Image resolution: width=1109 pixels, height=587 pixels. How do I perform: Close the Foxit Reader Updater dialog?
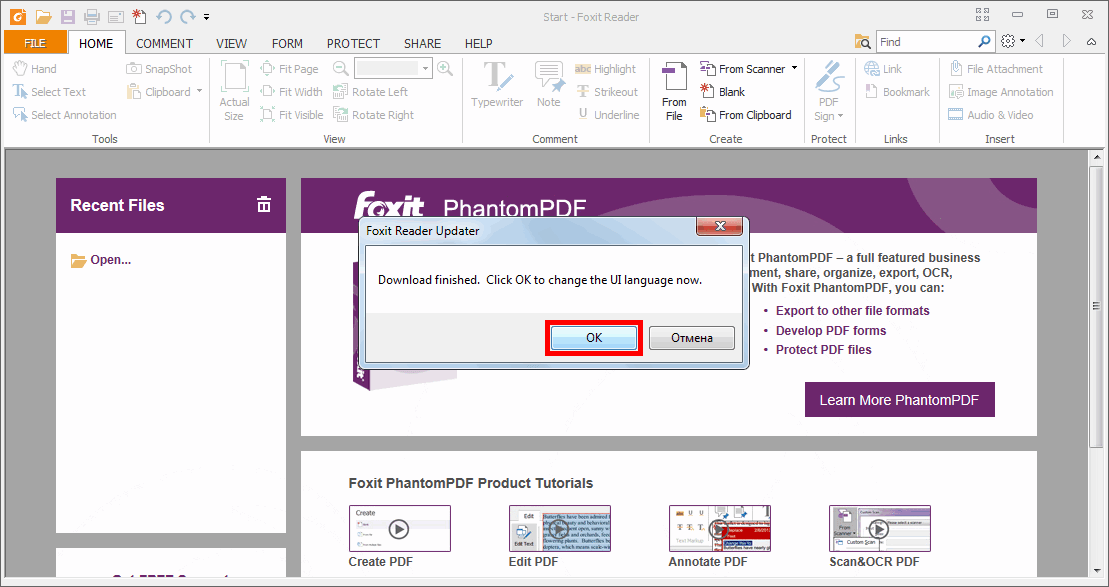click(x=720, y=226)
